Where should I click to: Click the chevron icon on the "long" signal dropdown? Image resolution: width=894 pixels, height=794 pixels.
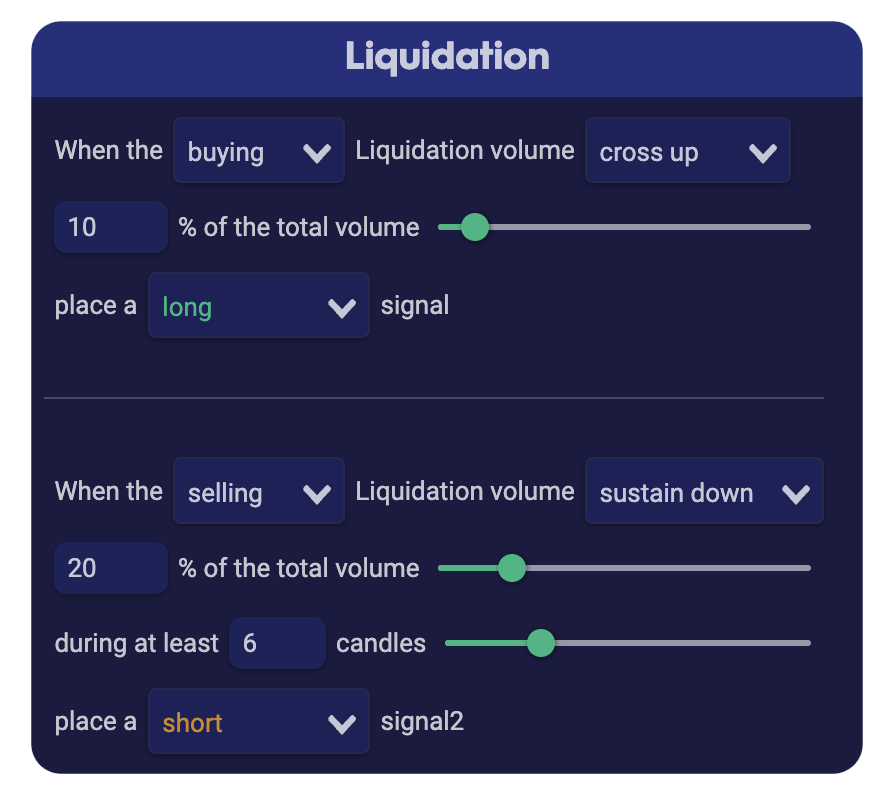point(344,305)
